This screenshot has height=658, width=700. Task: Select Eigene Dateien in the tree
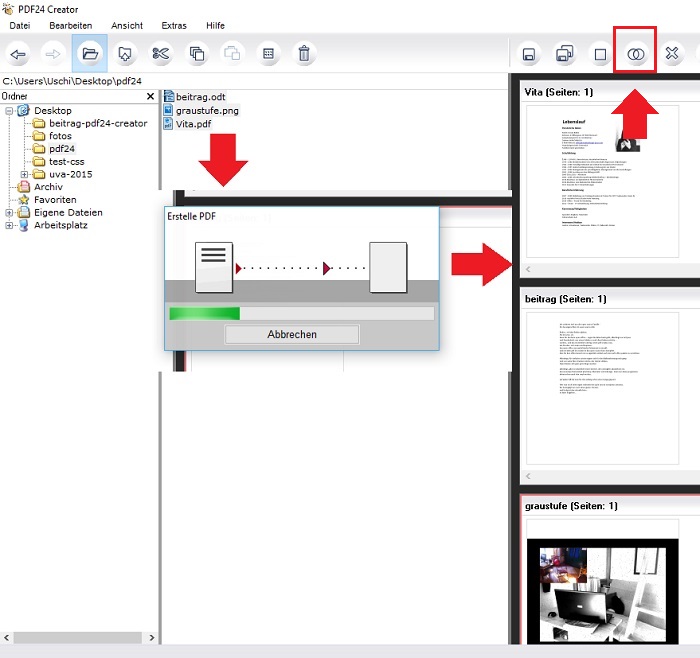(68, 212)
